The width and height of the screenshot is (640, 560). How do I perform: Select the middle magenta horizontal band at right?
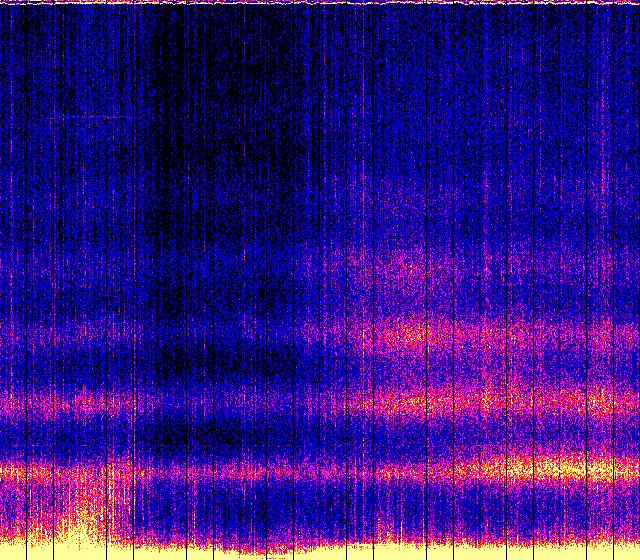500,402
